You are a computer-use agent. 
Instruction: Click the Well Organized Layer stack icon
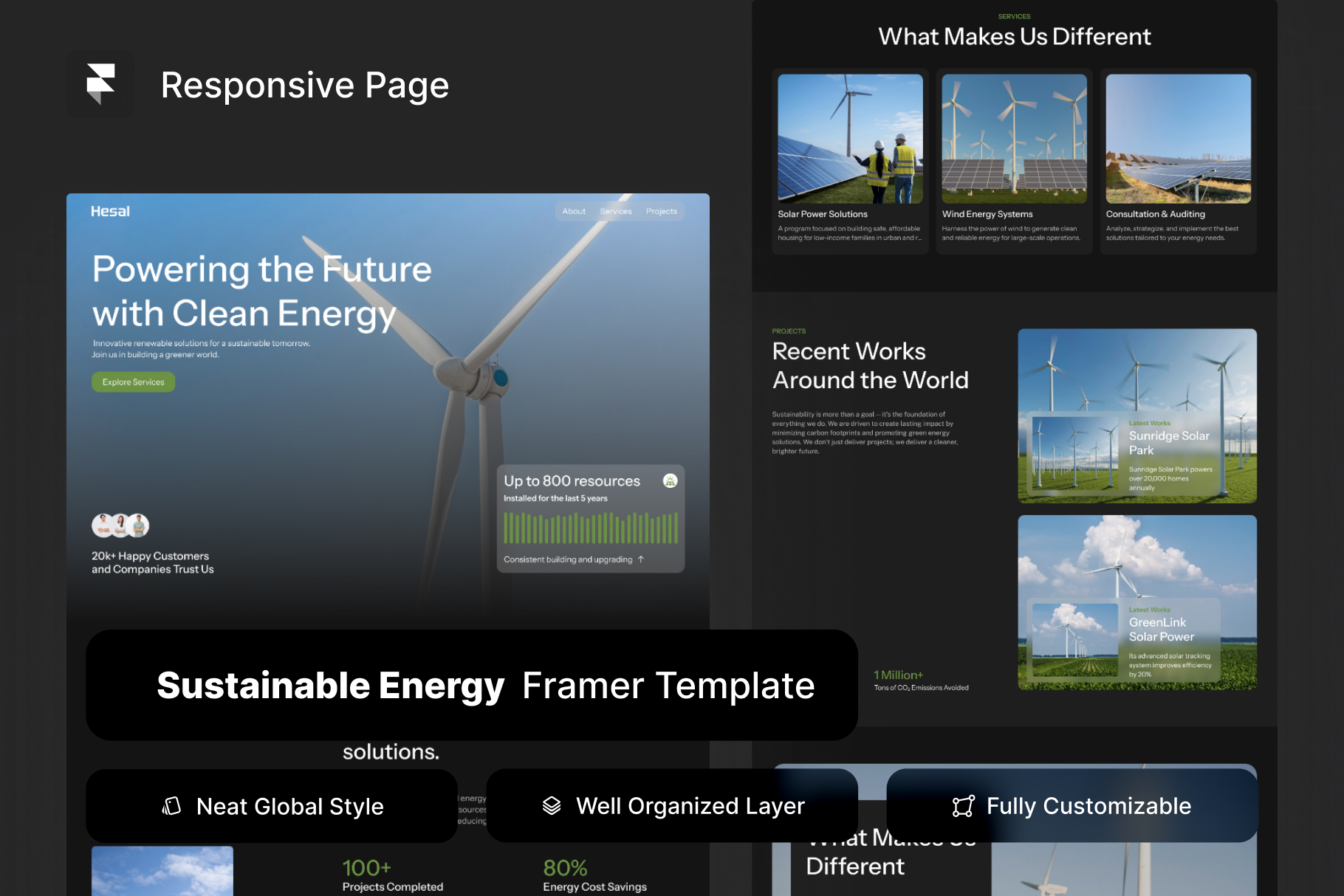[552, 806]
